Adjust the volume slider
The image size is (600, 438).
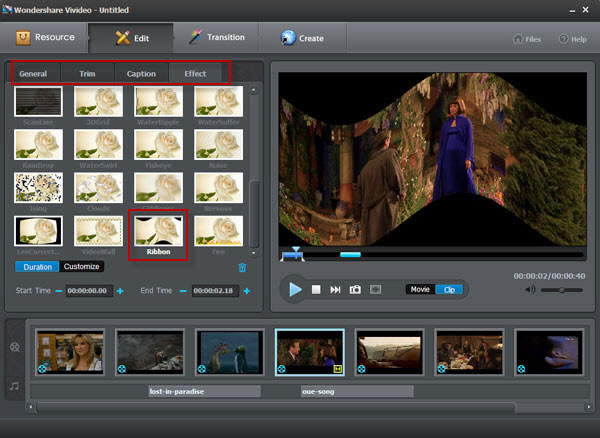tap(562, 290)
